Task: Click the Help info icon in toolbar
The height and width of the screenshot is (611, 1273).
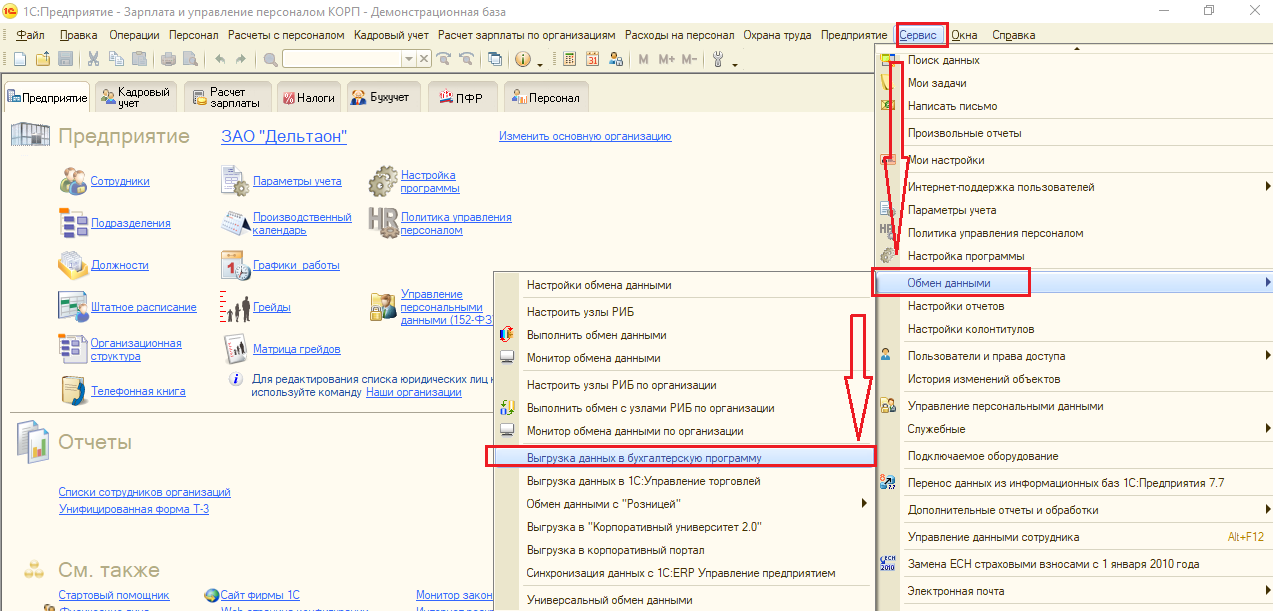Action: click(x=523, y=59)
